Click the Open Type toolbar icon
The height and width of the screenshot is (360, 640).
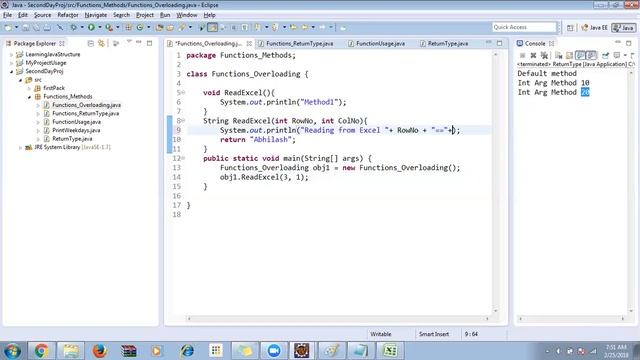point(159,27)
